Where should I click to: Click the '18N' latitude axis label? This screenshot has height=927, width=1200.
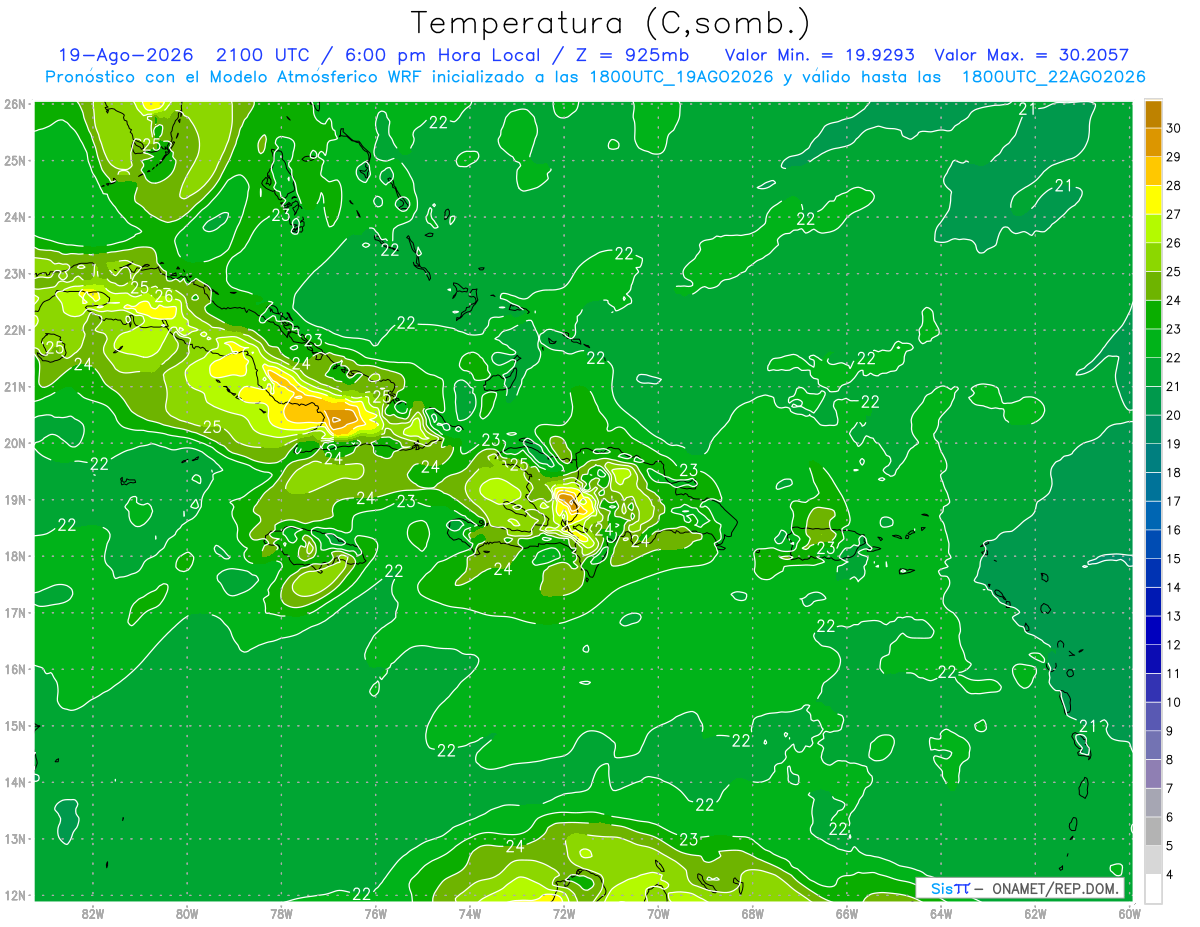pos(15,556)
